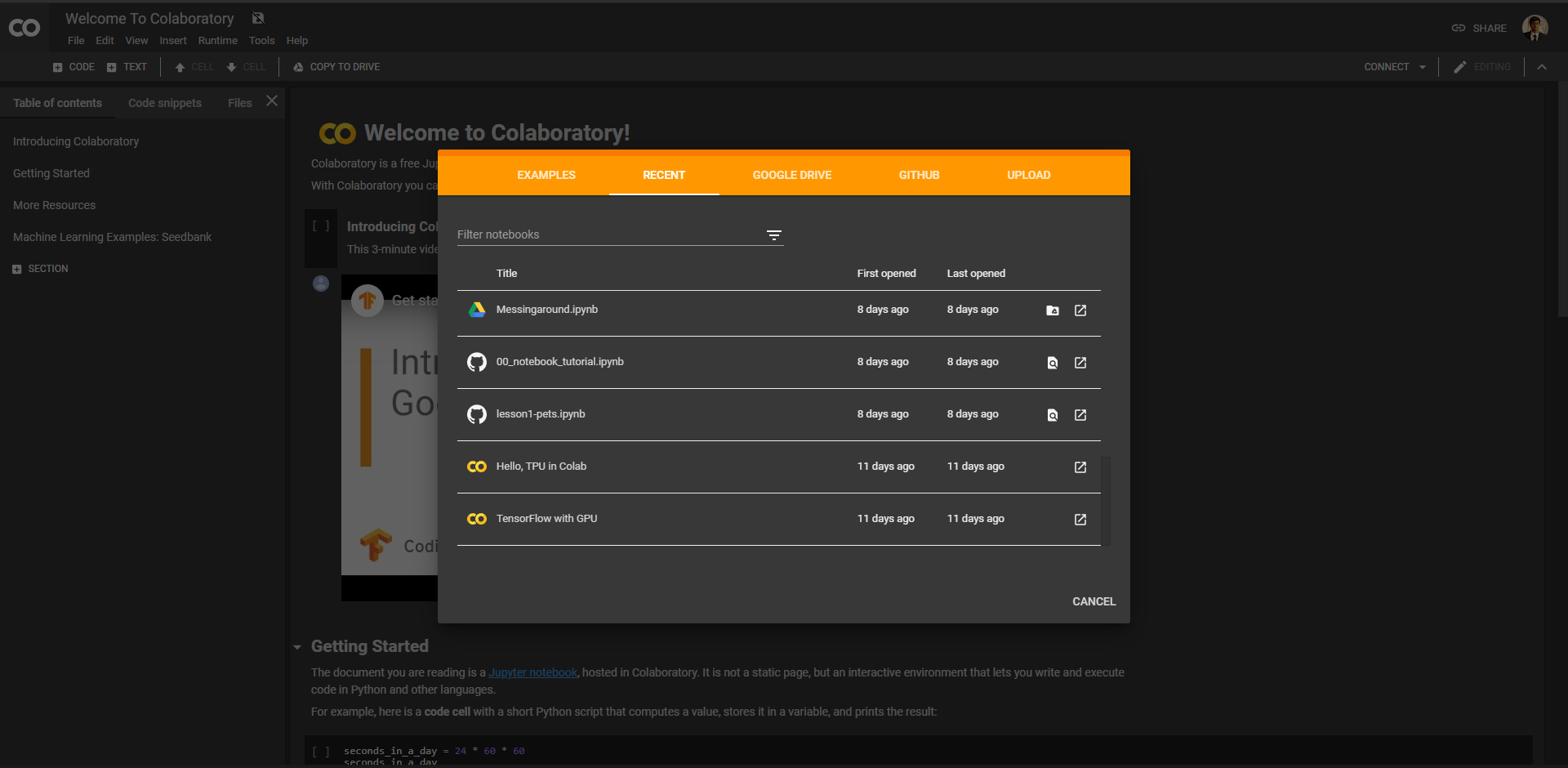Open the lesson1-pets.ipynb notebook title
This screenshot has height=768, width=1568.
pos(541,414)
